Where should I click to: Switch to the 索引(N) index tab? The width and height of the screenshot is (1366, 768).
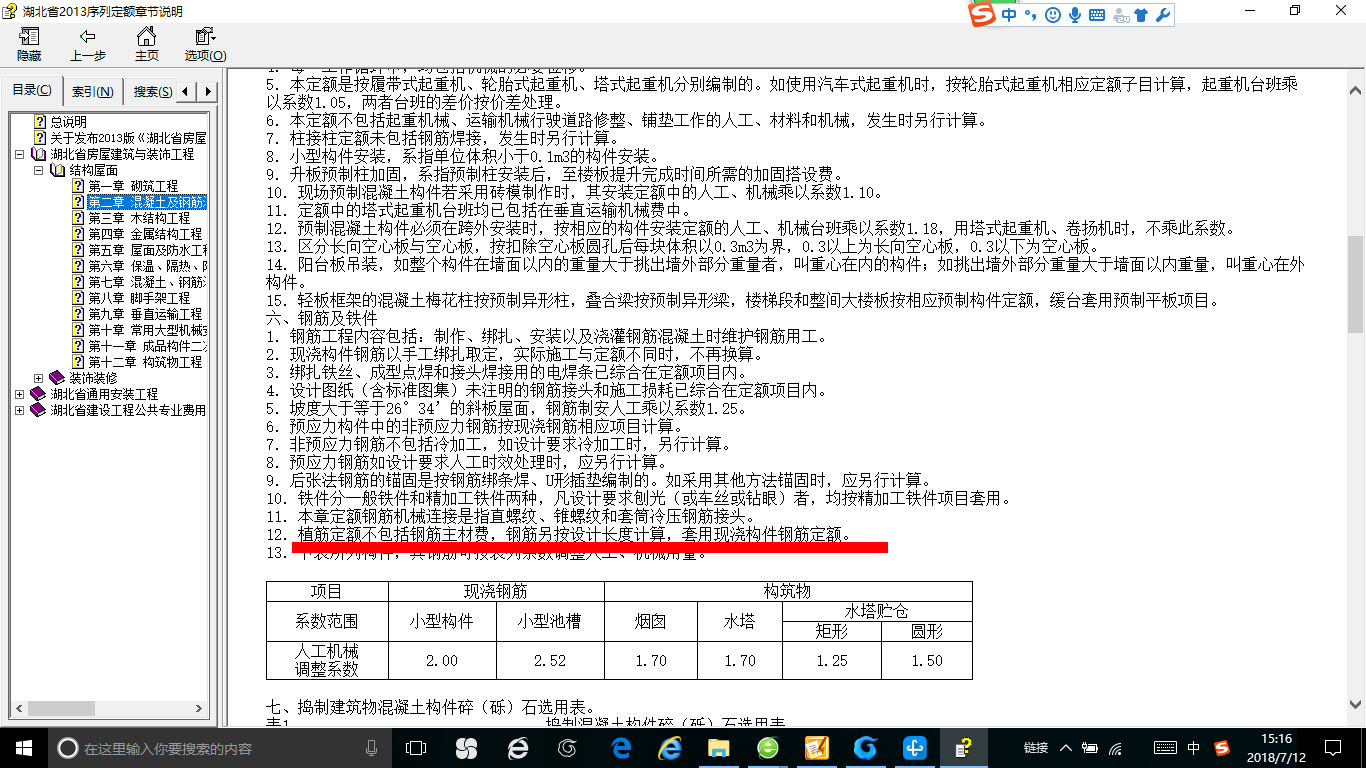[x=92, y=92]
